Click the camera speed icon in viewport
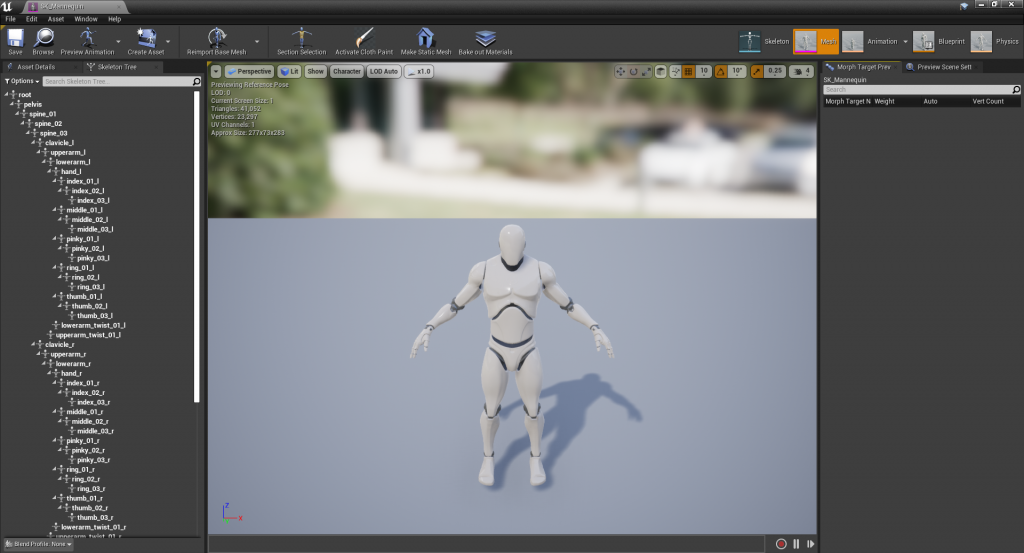1024x553 pixels. tap(801, 71)
